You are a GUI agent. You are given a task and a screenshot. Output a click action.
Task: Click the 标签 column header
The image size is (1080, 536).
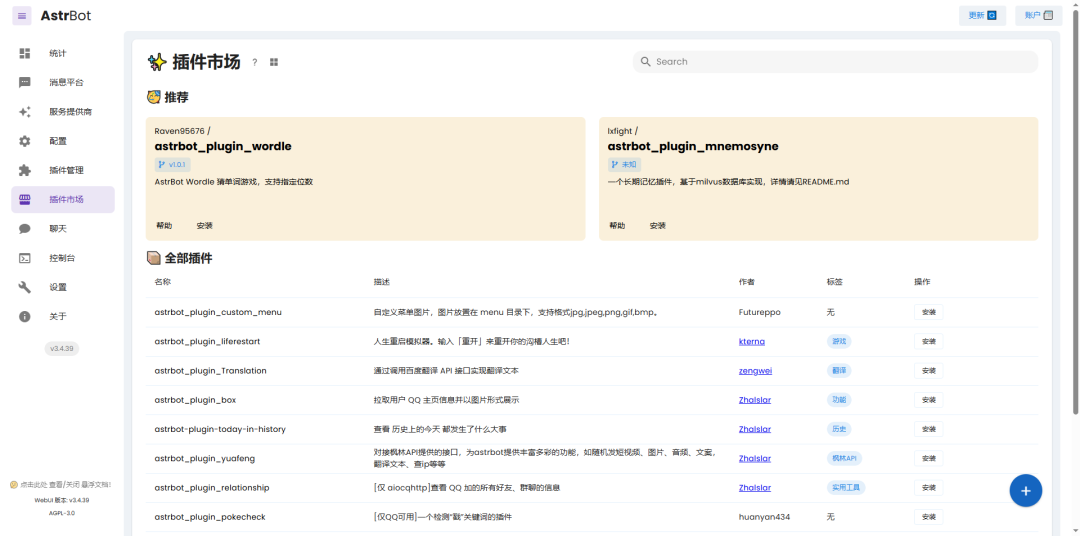coord(835,282)
